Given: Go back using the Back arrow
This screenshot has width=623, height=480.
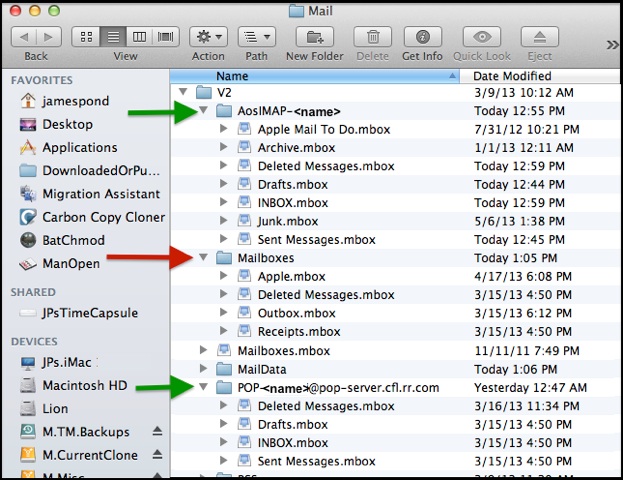Looking at the screenshot, I should (24, 37).
